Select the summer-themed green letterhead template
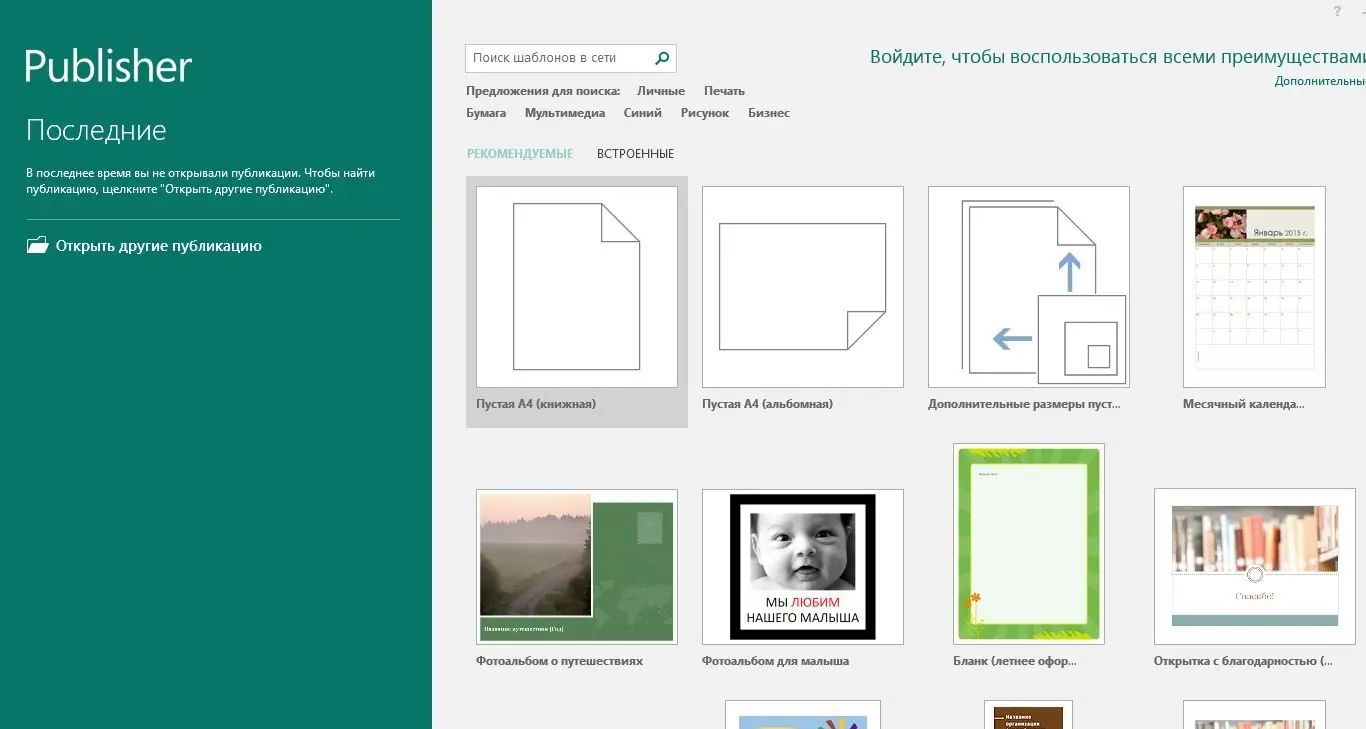This screenshot has height=729, width=1366. coord(1028,544)
